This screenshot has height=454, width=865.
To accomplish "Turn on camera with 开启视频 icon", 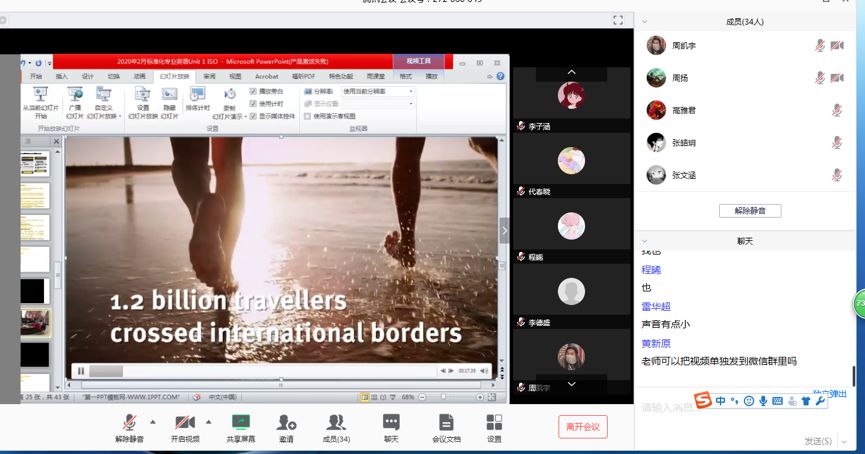I will 184,422.
